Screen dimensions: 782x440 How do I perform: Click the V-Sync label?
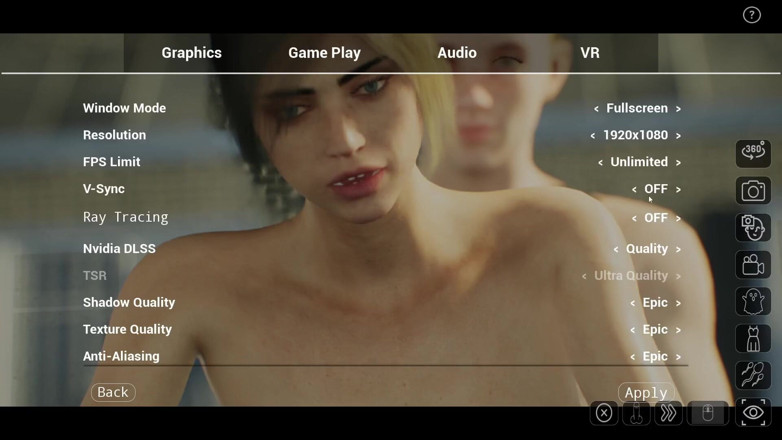(x=104, y=189)
